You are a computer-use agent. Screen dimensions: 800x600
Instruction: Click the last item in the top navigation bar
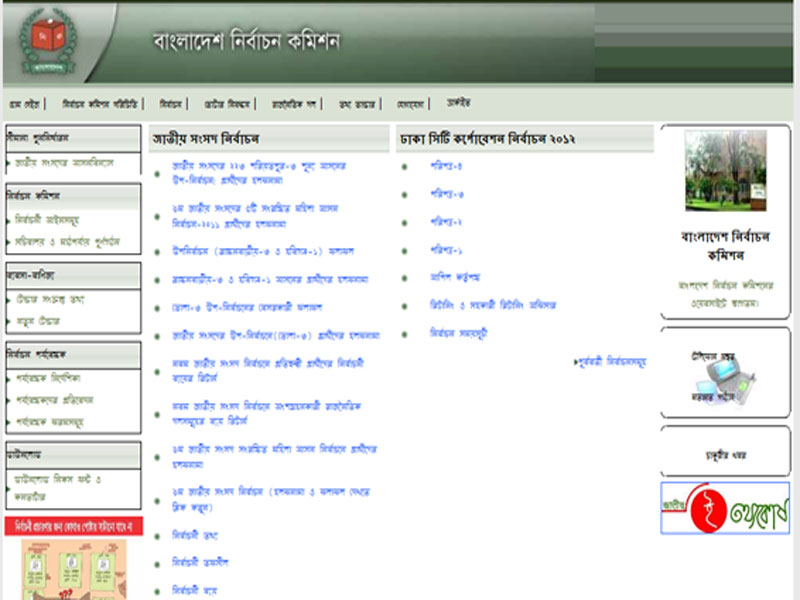[x=458, y=103]
